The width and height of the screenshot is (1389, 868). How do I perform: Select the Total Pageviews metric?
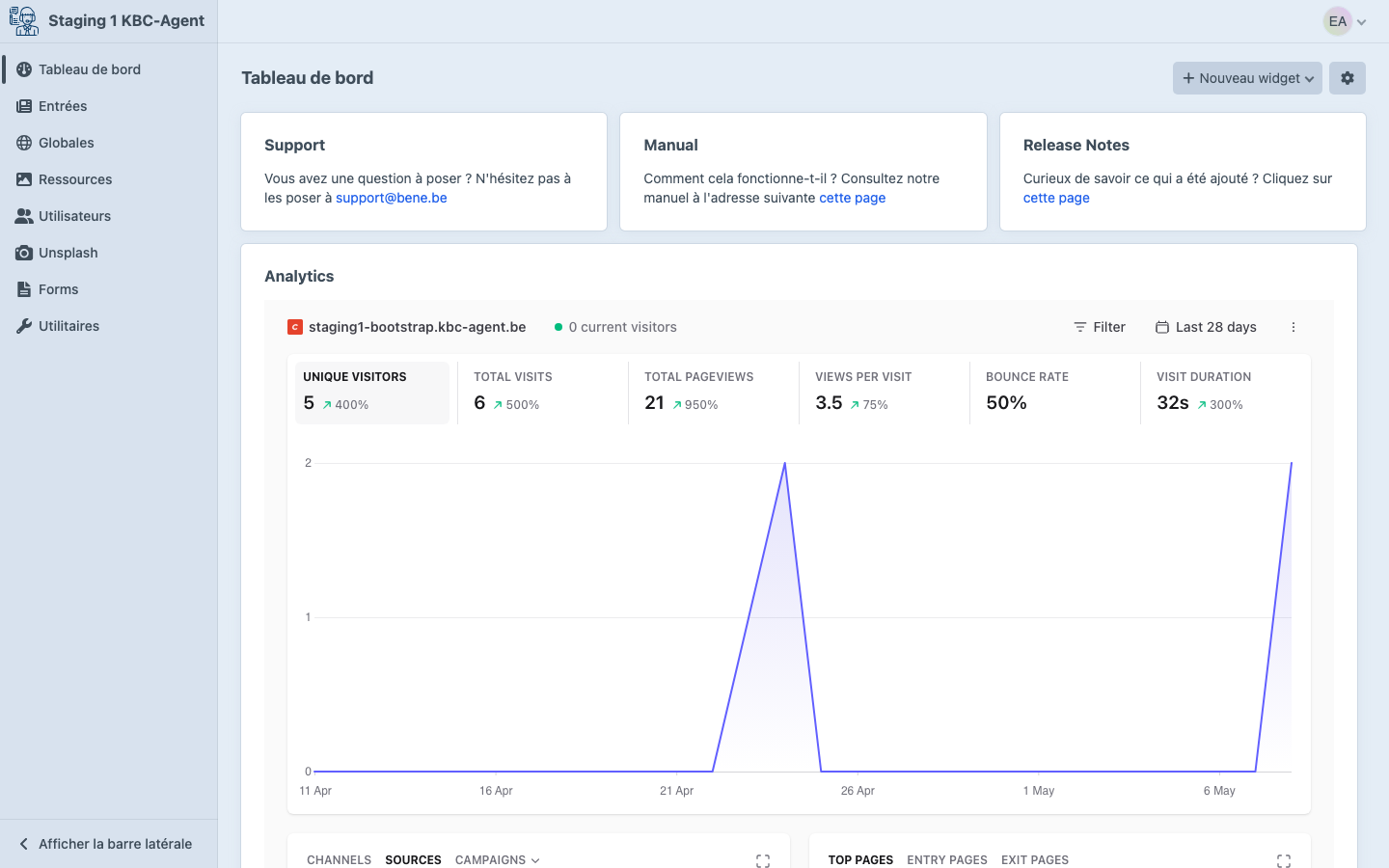click(714, 393)
